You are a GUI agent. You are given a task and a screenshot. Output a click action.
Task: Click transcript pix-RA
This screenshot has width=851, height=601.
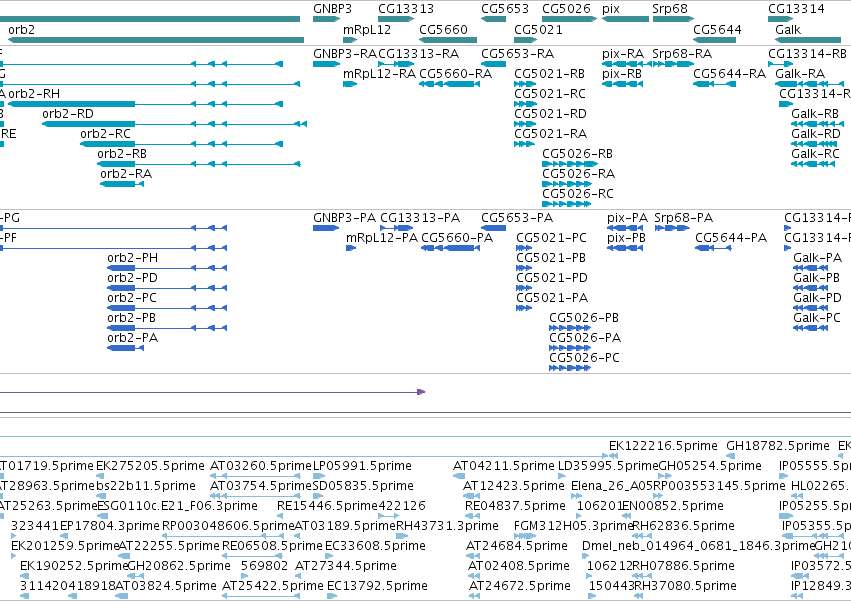click(x=623, y=54)
